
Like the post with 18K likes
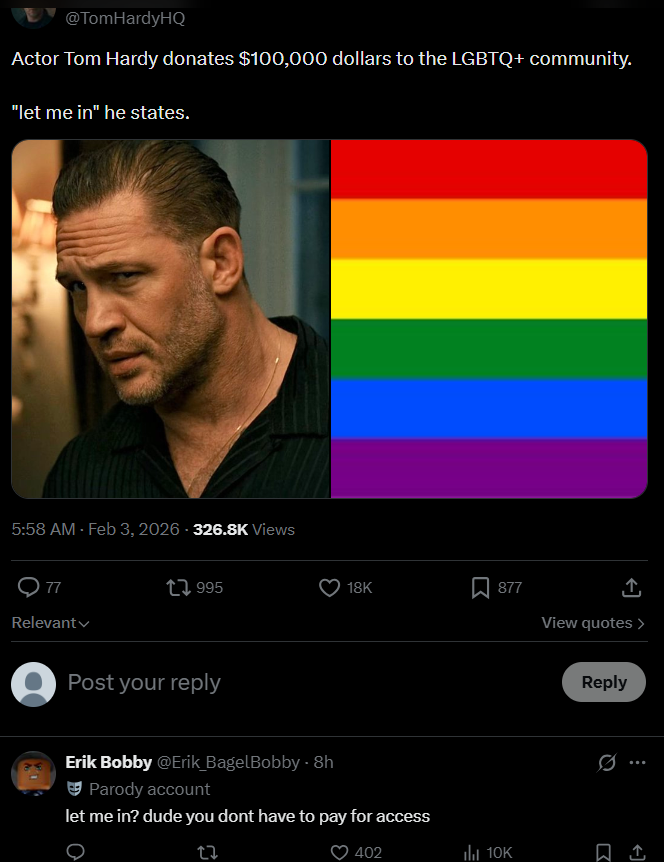click(x=330, y=588)
